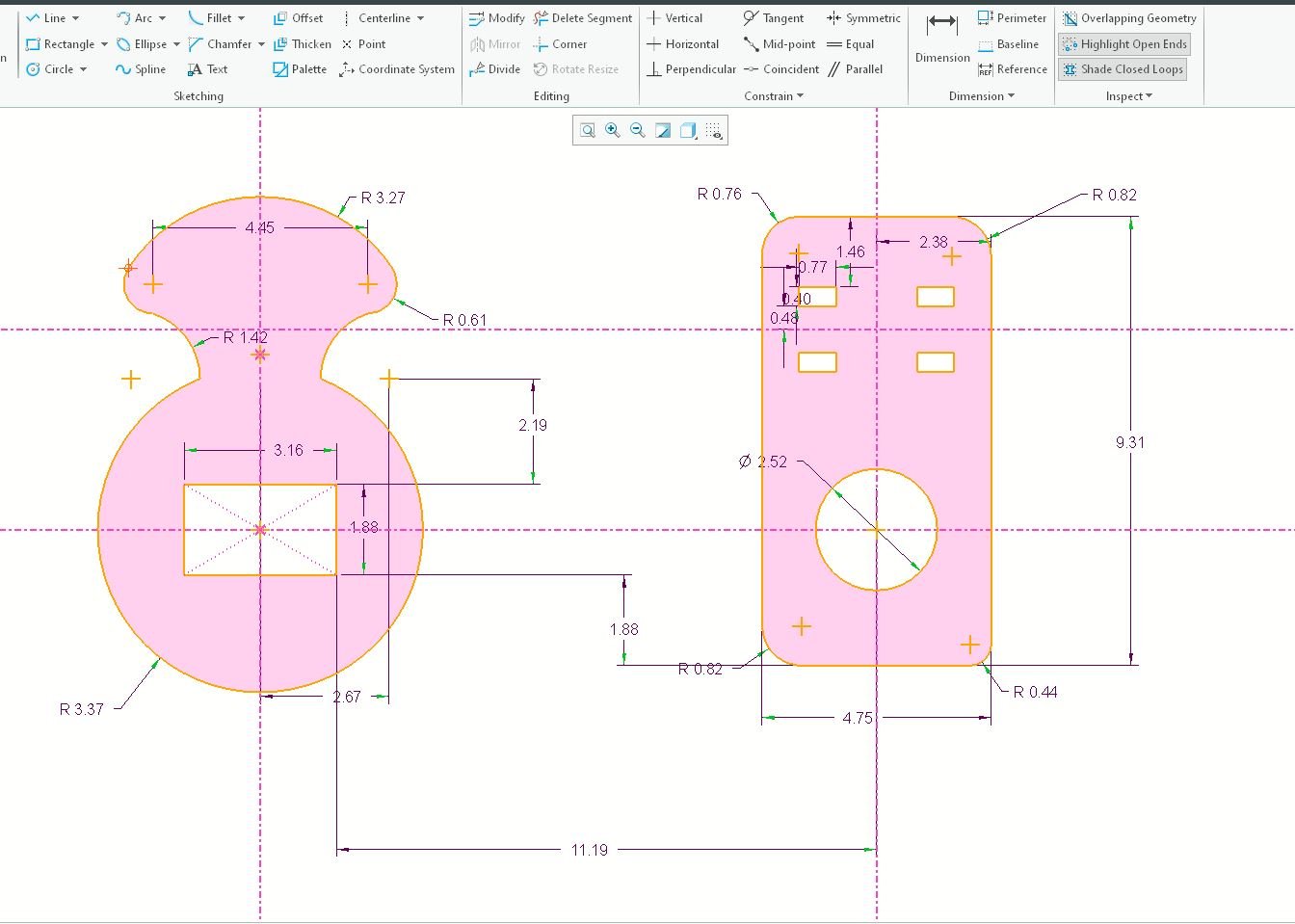Select the Spline tool
This screenshot has width=1295, height=924.
coord(141,68)
